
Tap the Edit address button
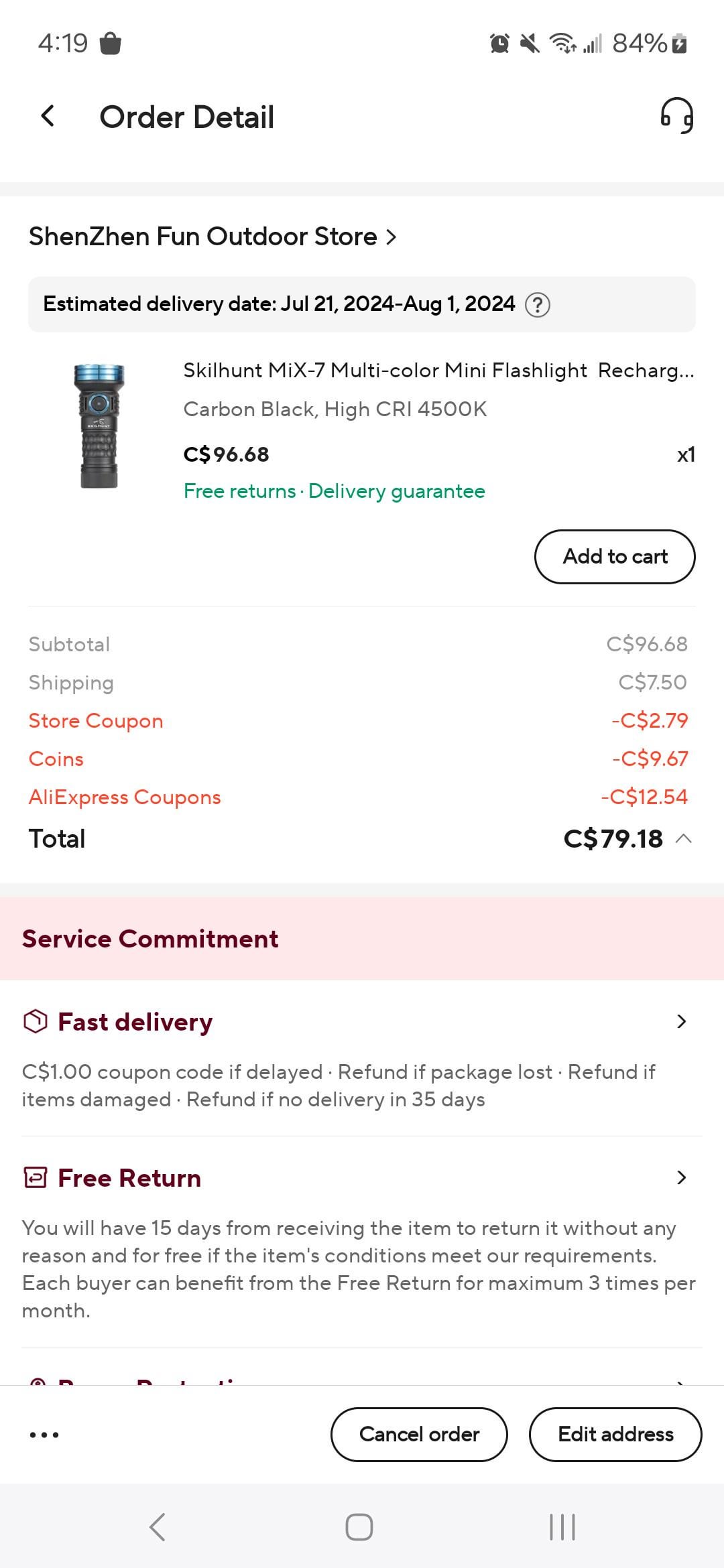pyautogui.click(x=615, y=1434)
